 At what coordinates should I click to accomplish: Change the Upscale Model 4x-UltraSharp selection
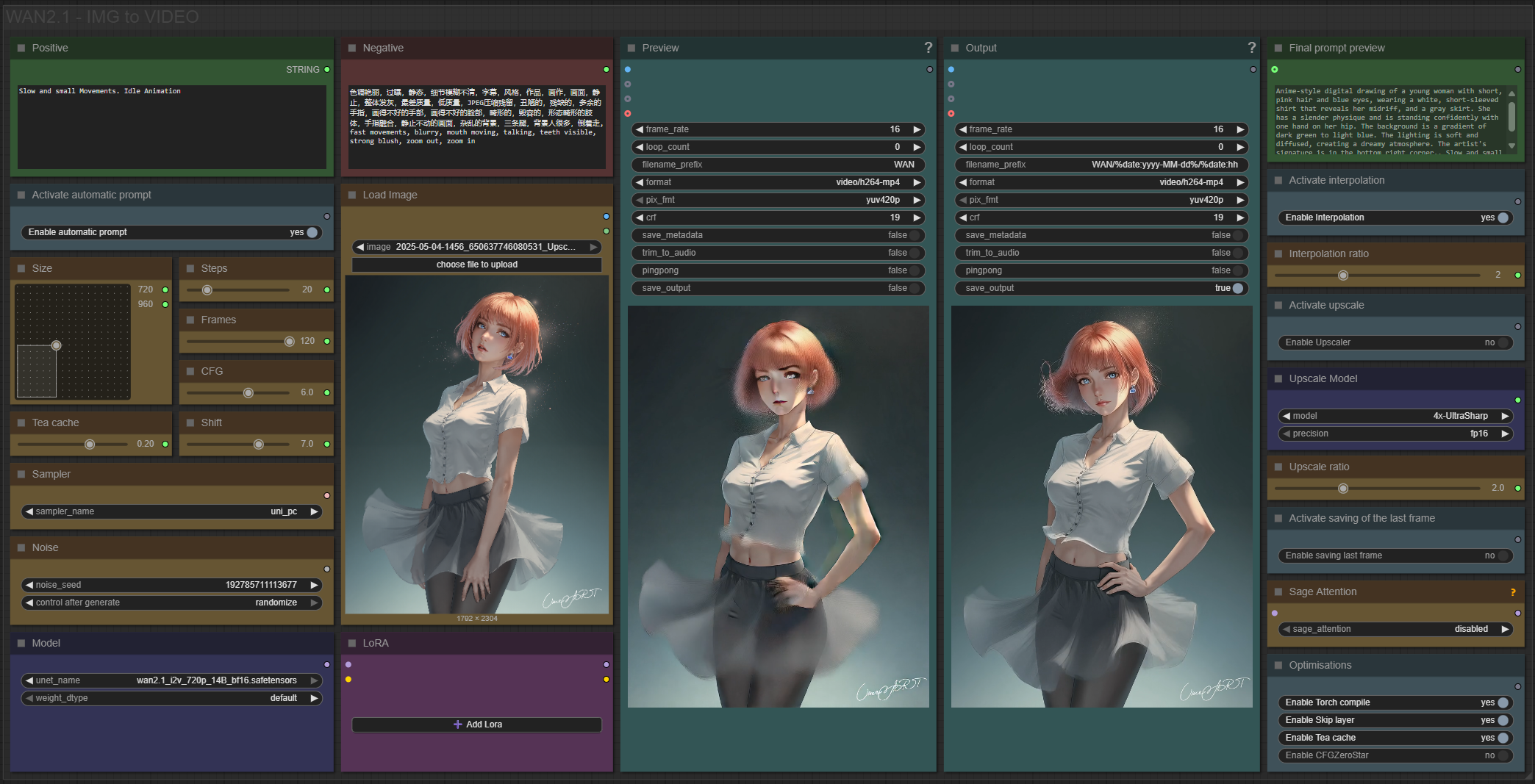pyautogui.click(x=1395, y=416)
